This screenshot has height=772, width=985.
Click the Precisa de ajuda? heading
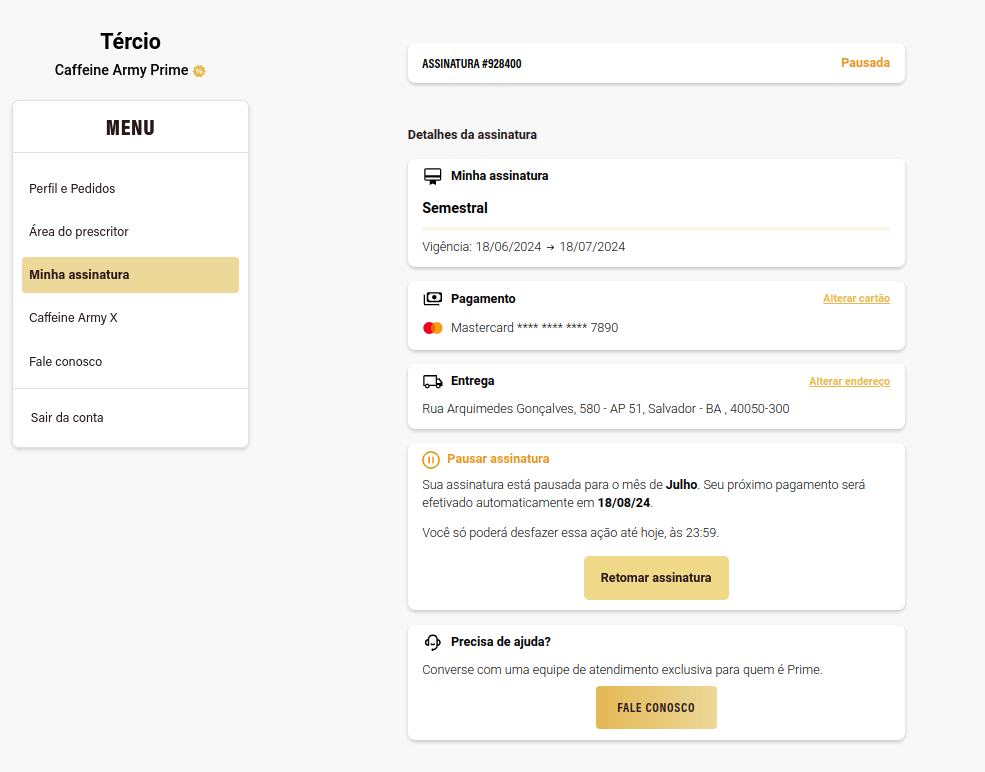(501, 642)
